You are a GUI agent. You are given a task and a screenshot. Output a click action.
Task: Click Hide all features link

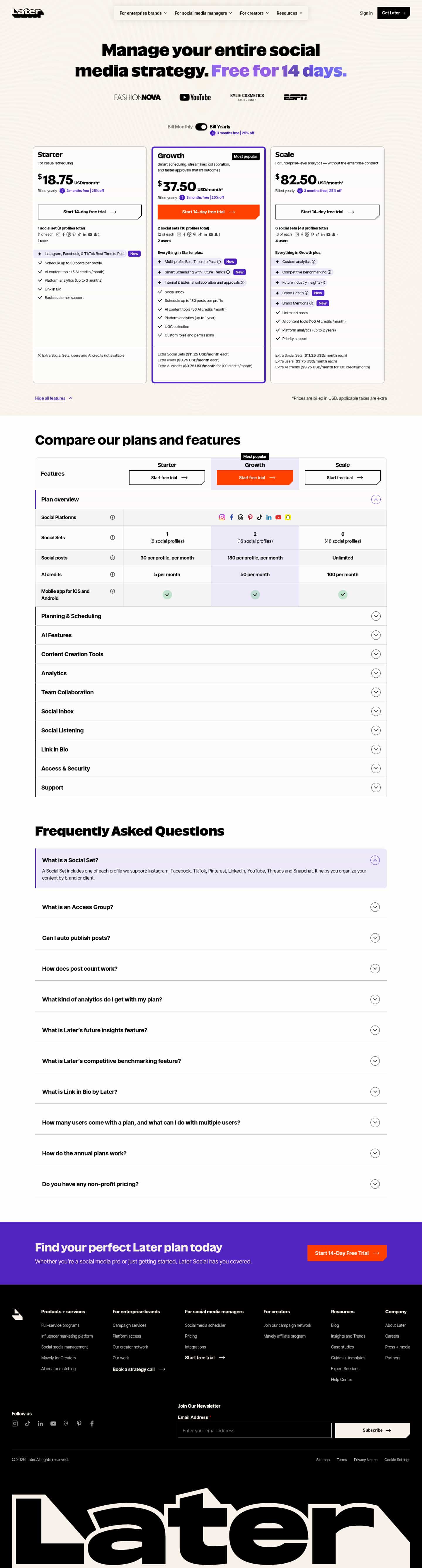point(50,398)
